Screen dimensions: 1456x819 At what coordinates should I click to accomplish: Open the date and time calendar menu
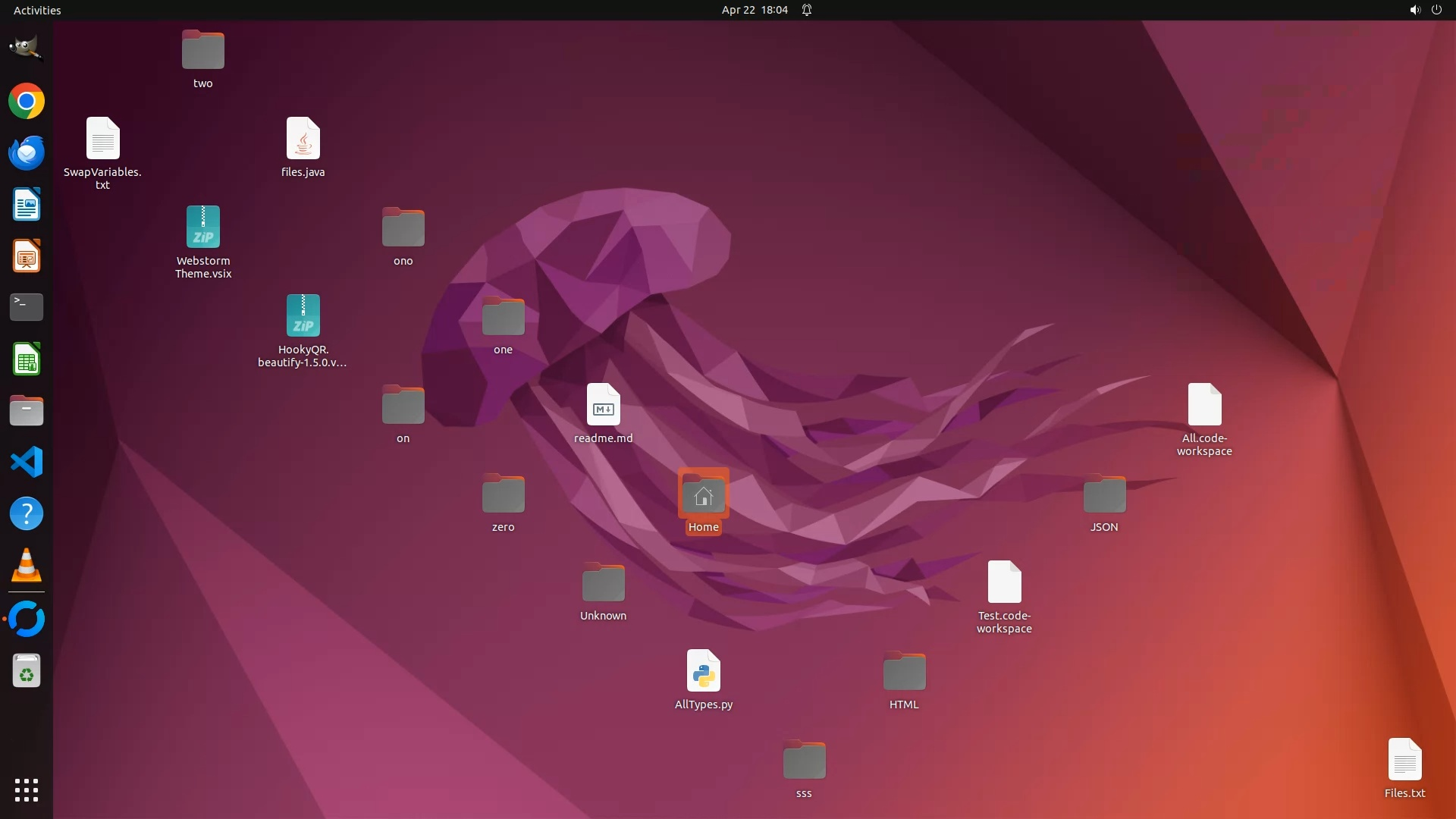[754, 10]
